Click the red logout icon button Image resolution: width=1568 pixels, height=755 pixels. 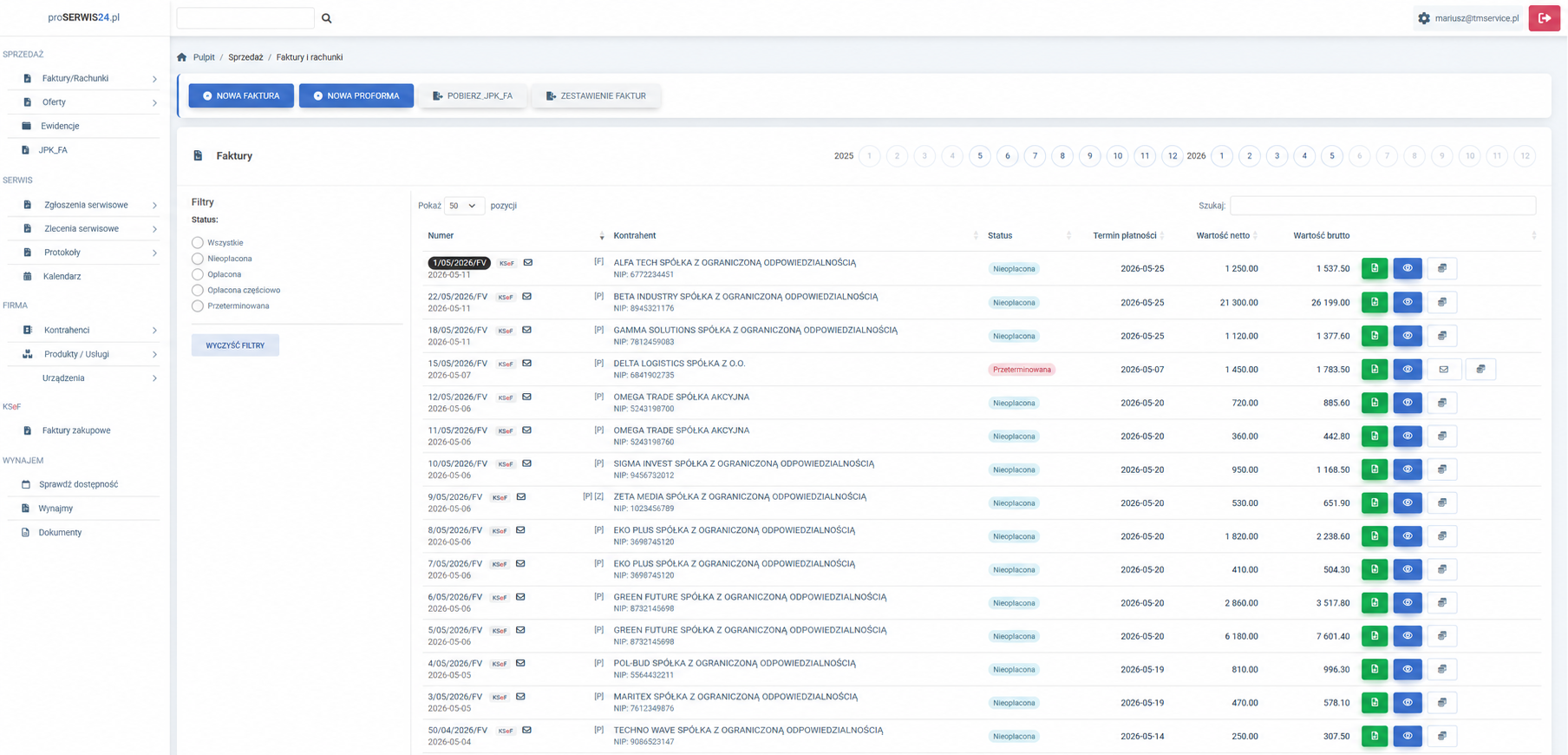click(x=1545, y=18)
